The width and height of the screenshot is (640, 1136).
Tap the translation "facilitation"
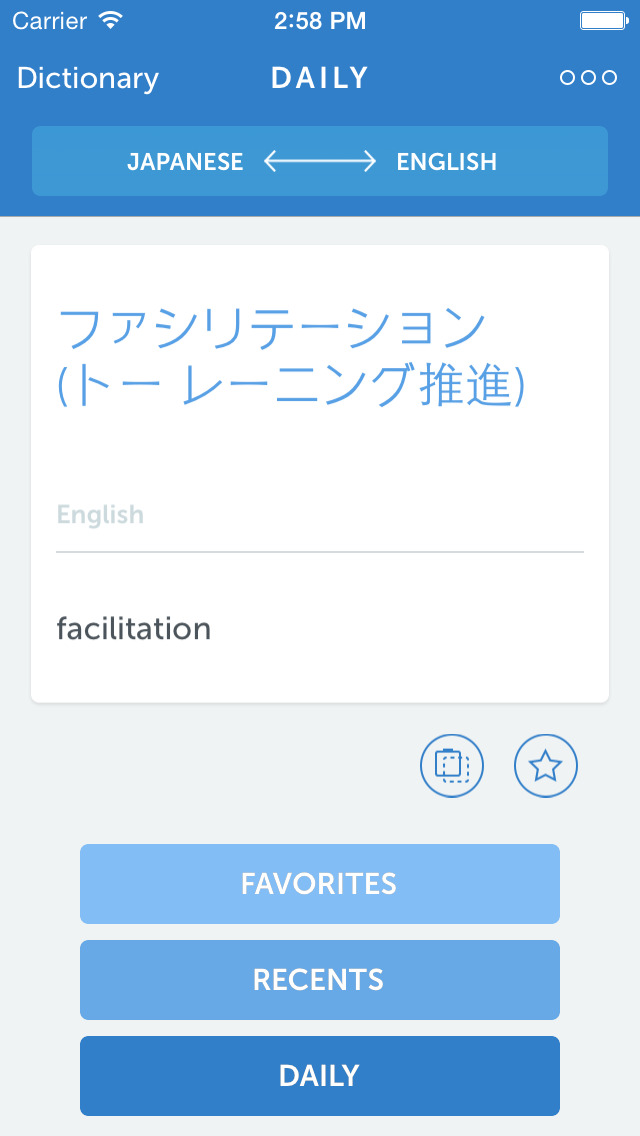[134, 629]
